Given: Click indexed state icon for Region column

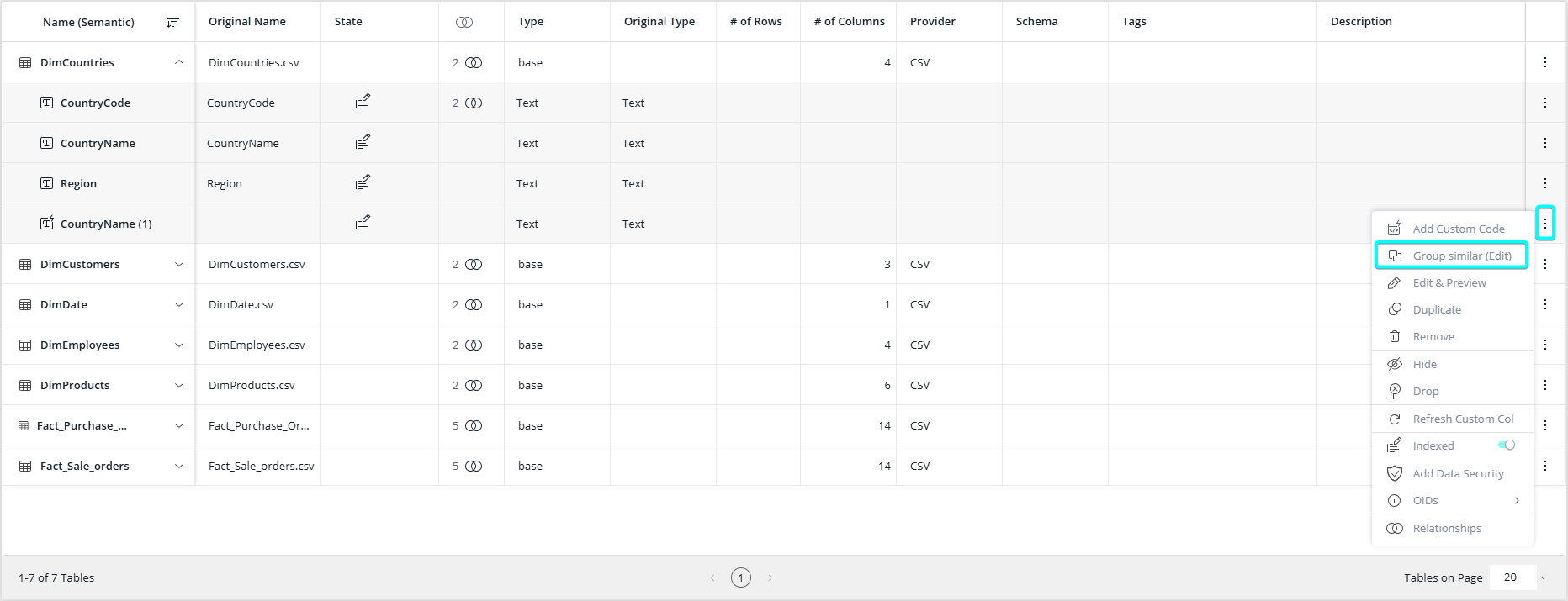Looking at the screenshot, I should click(363, 183).
